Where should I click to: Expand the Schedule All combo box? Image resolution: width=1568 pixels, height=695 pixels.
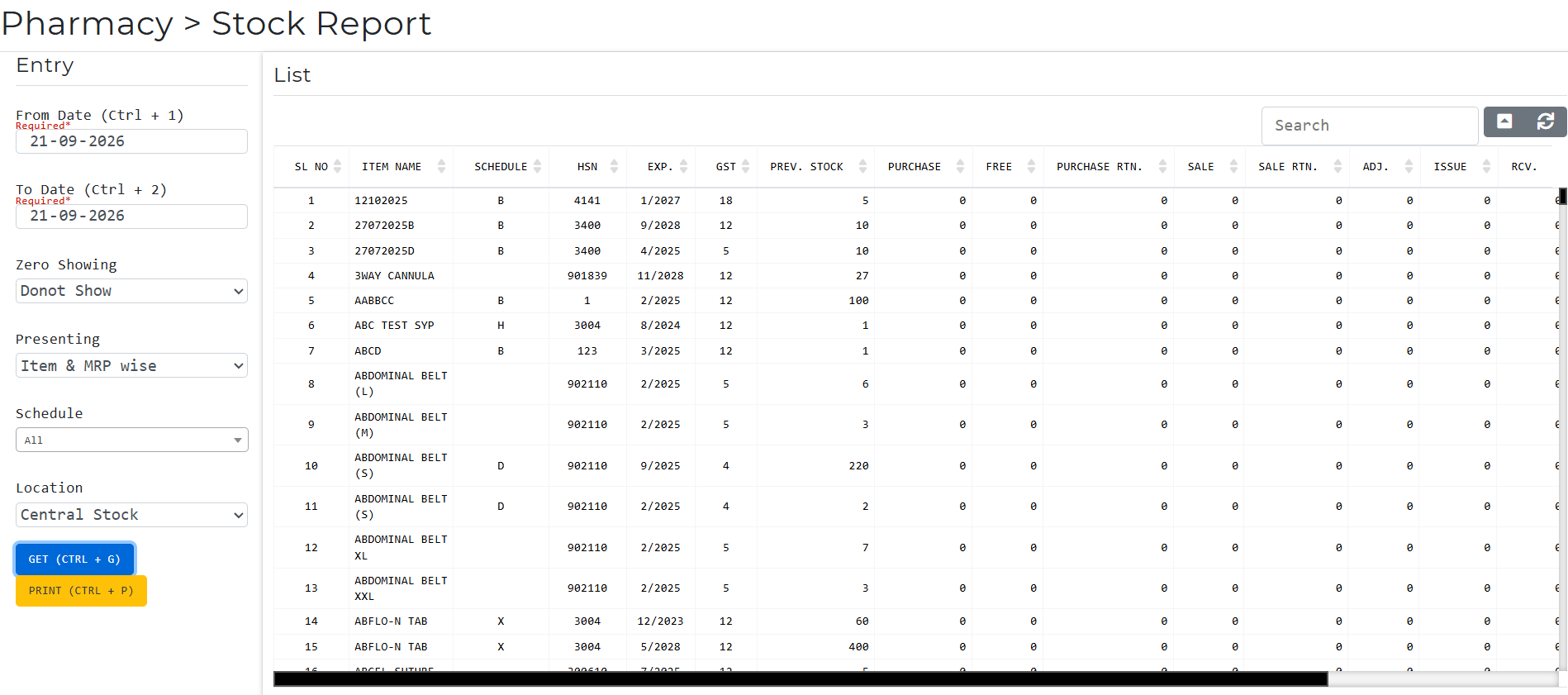131,440
